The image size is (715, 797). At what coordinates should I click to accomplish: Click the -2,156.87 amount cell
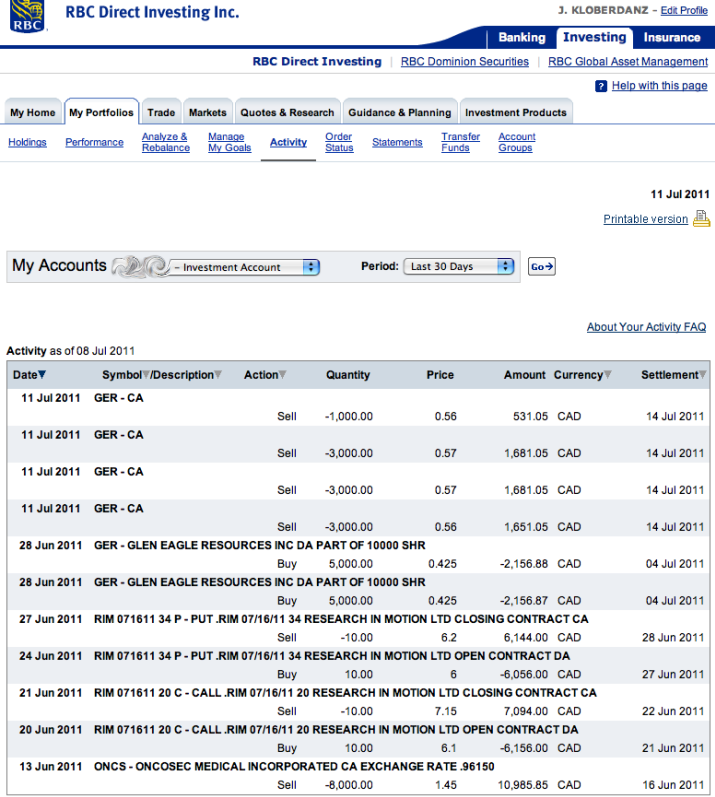click(x=524, y=601)
